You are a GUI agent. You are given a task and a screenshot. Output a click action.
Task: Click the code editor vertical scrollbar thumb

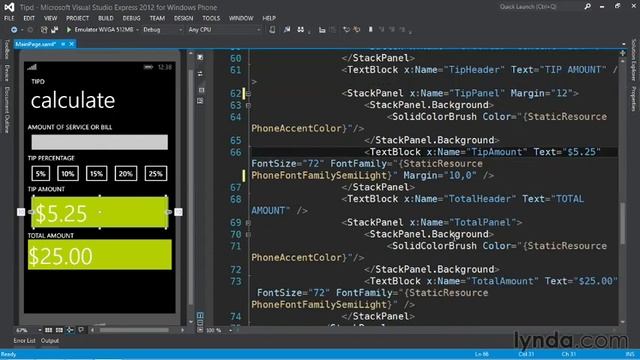click(622, 223)
